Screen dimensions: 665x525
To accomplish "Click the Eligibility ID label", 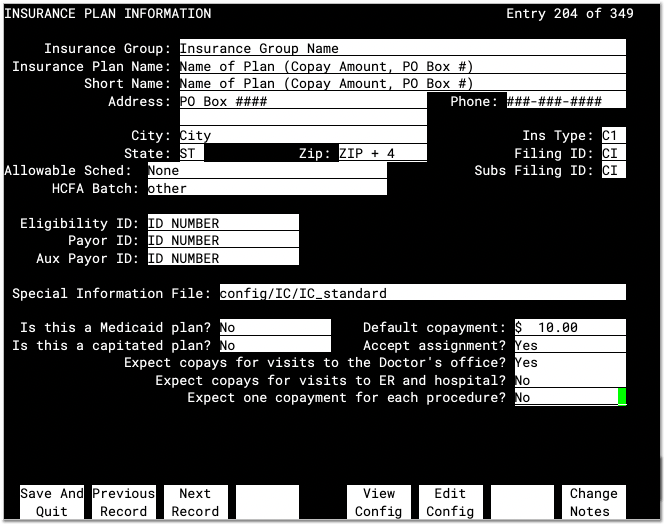I will (x=79, y=223).
